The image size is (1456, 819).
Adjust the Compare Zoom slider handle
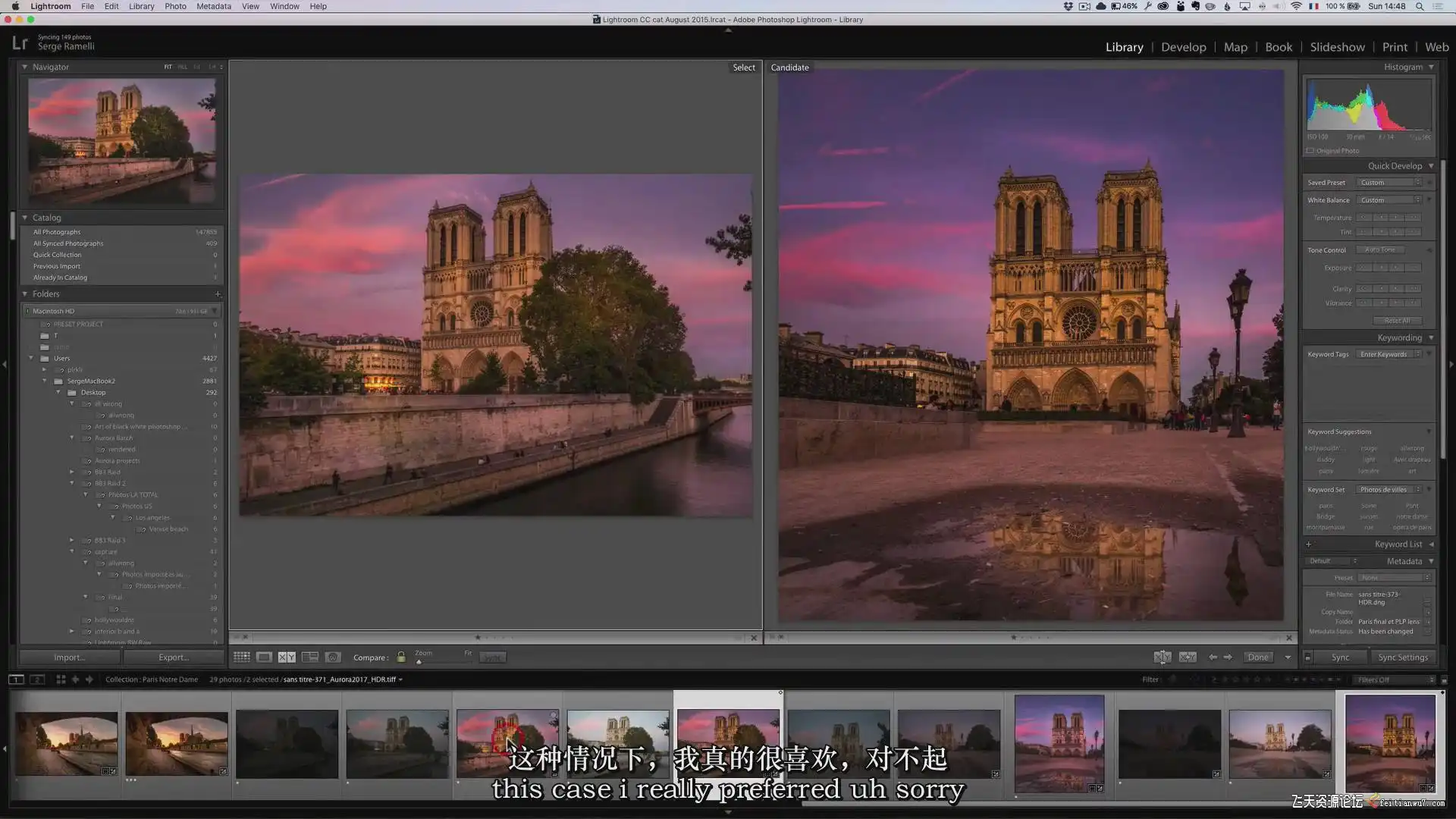pyautogui.click(x=419, y=662)
